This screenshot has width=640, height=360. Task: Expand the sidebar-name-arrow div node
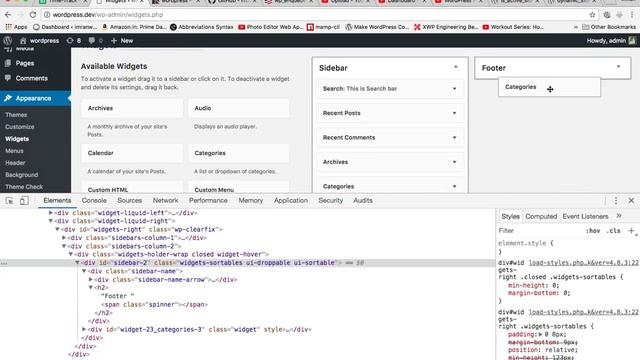point(91,280)
